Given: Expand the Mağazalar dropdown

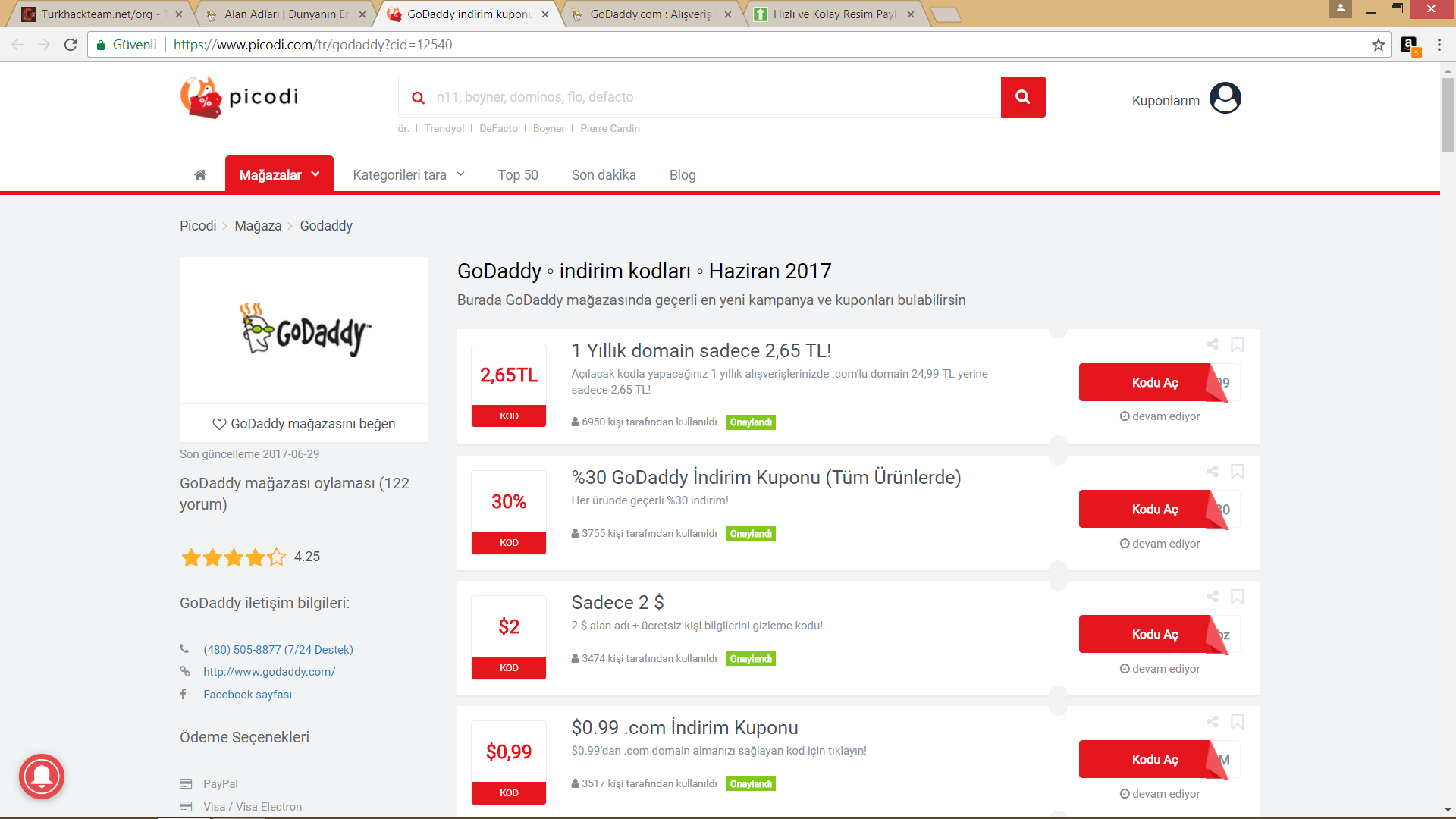Looking at the screenshot, I should tap(279, 174).
